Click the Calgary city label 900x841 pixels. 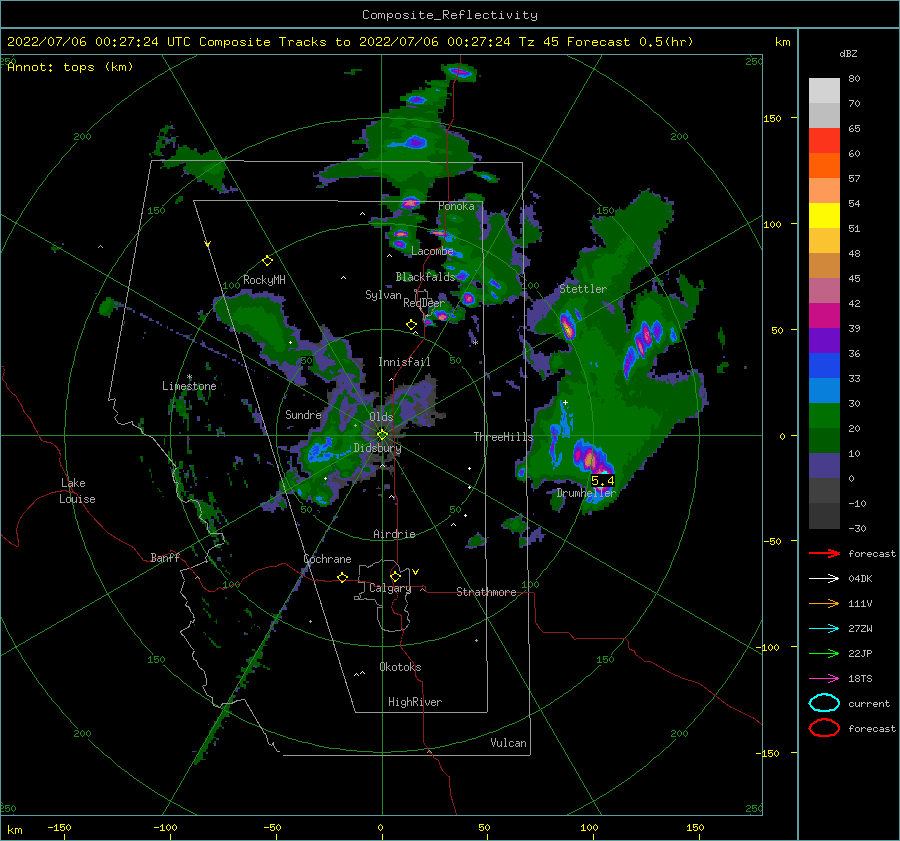(x=390, y=588)
